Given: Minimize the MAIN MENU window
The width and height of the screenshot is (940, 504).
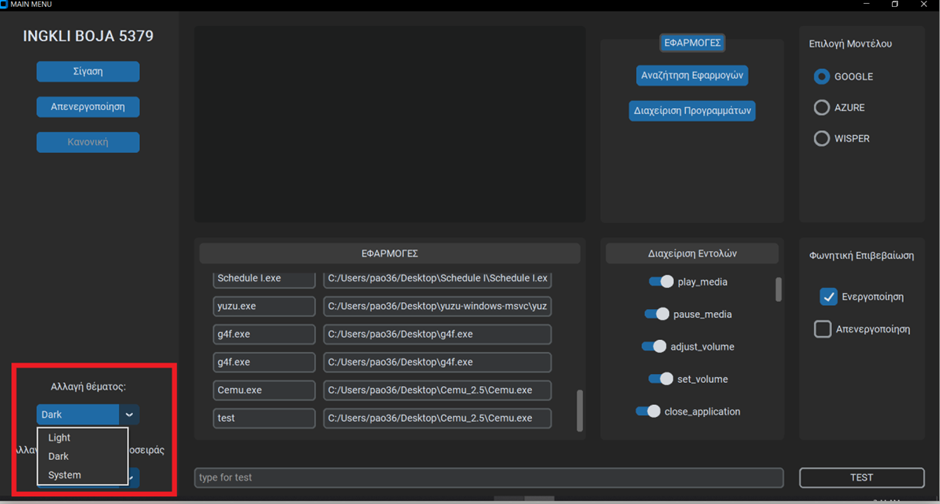Looking at the screenshot, I should (x=866, y=4).
